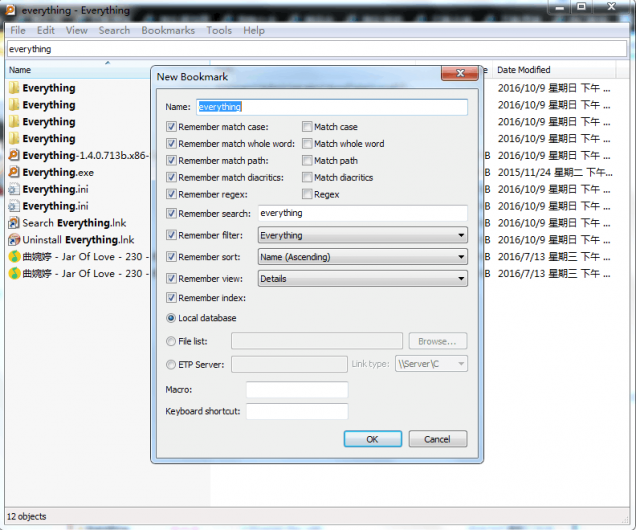Enable the Match case checkbox
This screenshot has height=530, width=636.
[307, 127]
